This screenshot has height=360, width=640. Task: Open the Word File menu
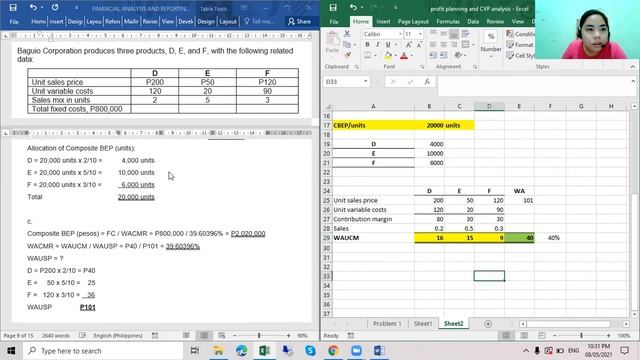[14, 22]
